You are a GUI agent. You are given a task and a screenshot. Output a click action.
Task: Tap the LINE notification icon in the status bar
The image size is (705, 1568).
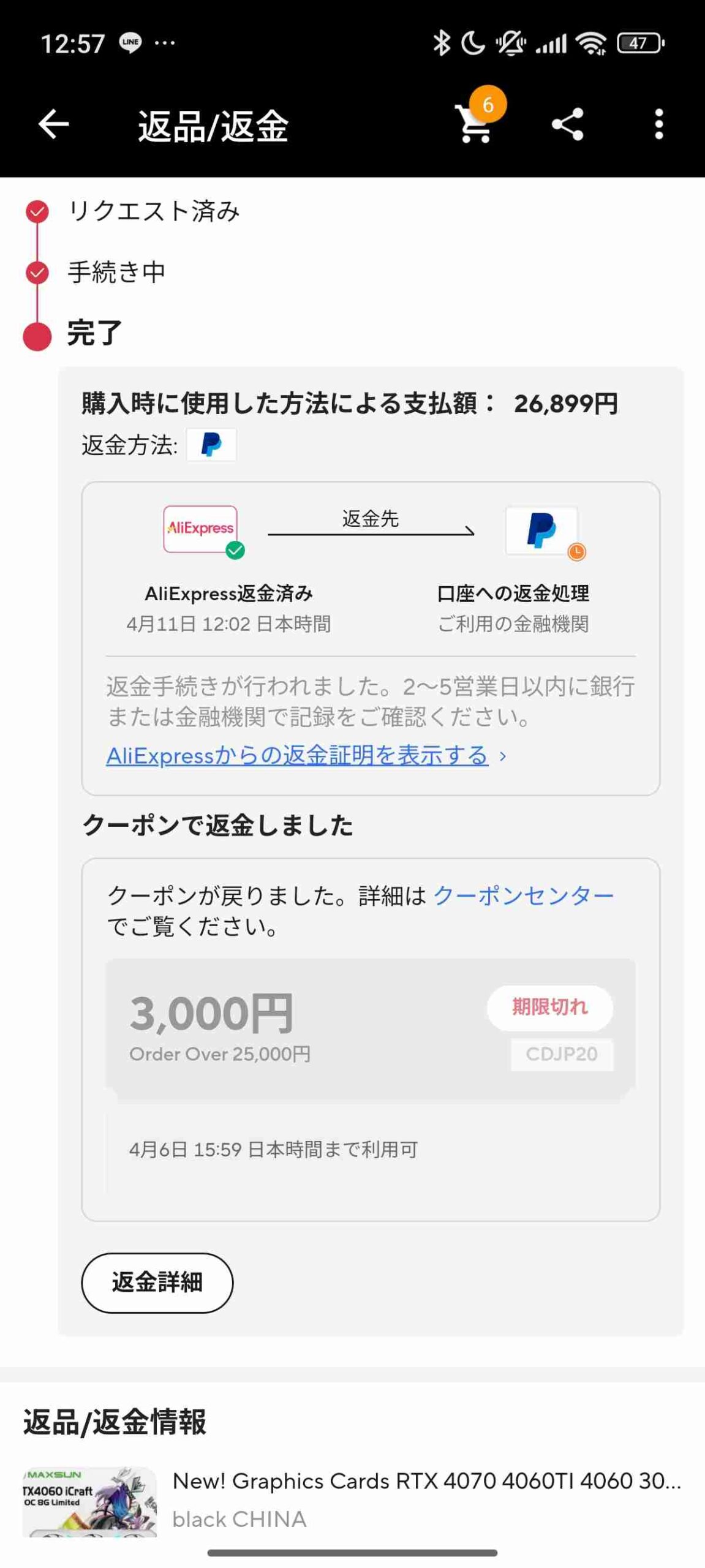(130, 42)
